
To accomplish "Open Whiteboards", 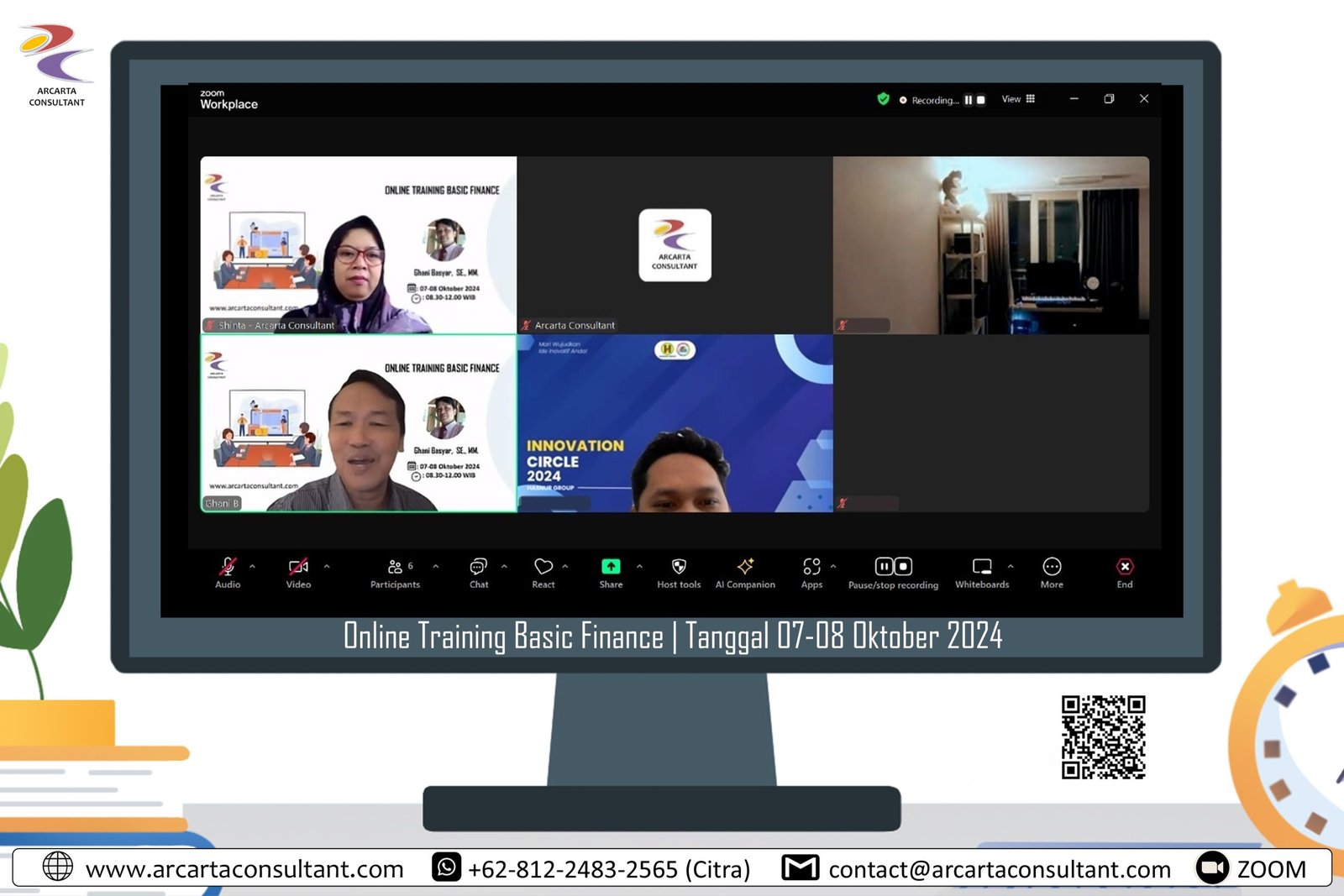I will click(x=981, y=567).
